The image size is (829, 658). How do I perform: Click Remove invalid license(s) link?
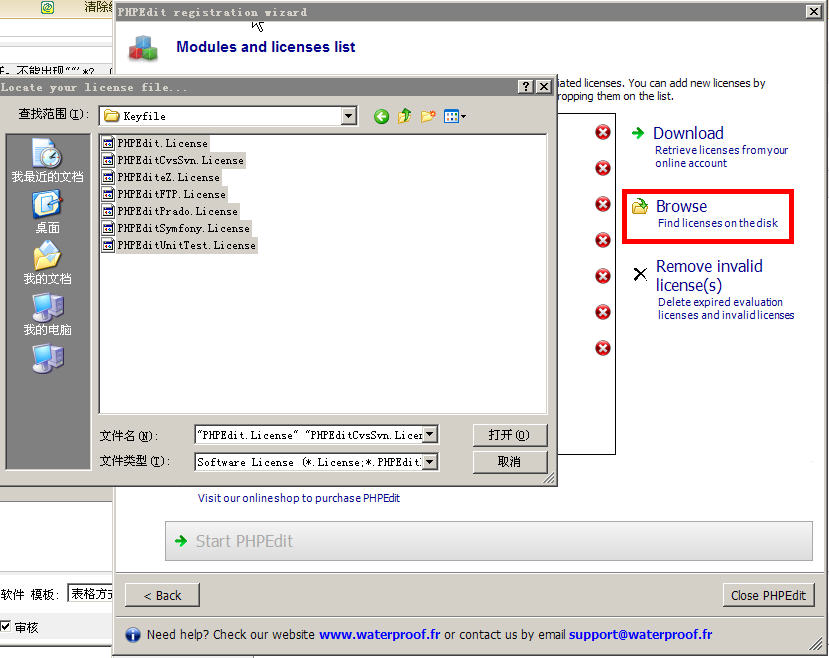709,275
